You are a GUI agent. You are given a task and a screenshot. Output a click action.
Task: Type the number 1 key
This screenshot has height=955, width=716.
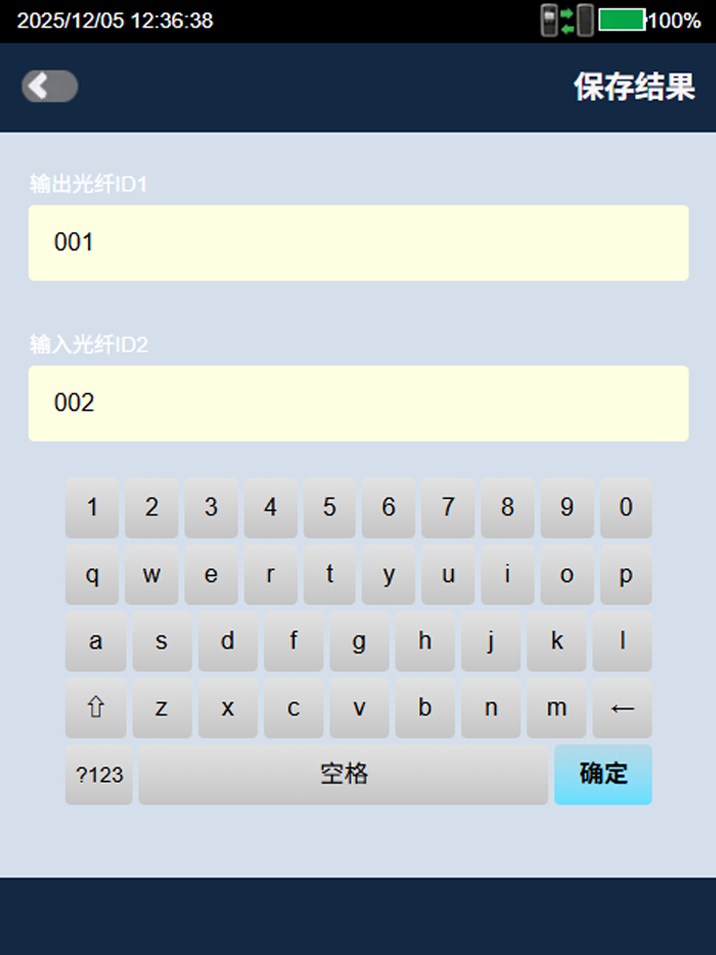click(x=92, y=508)
